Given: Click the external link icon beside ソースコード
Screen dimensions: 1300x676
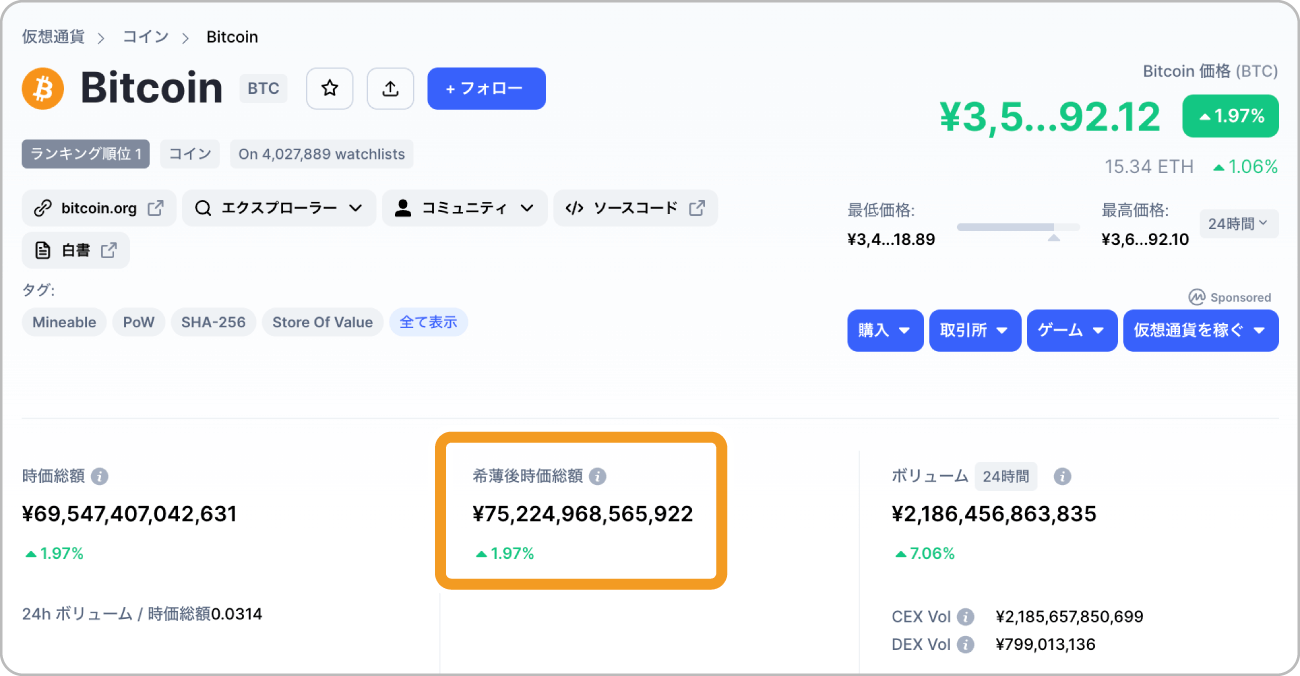Looking at the screenshot, I should pyautogui.click(x=697, y=208).
